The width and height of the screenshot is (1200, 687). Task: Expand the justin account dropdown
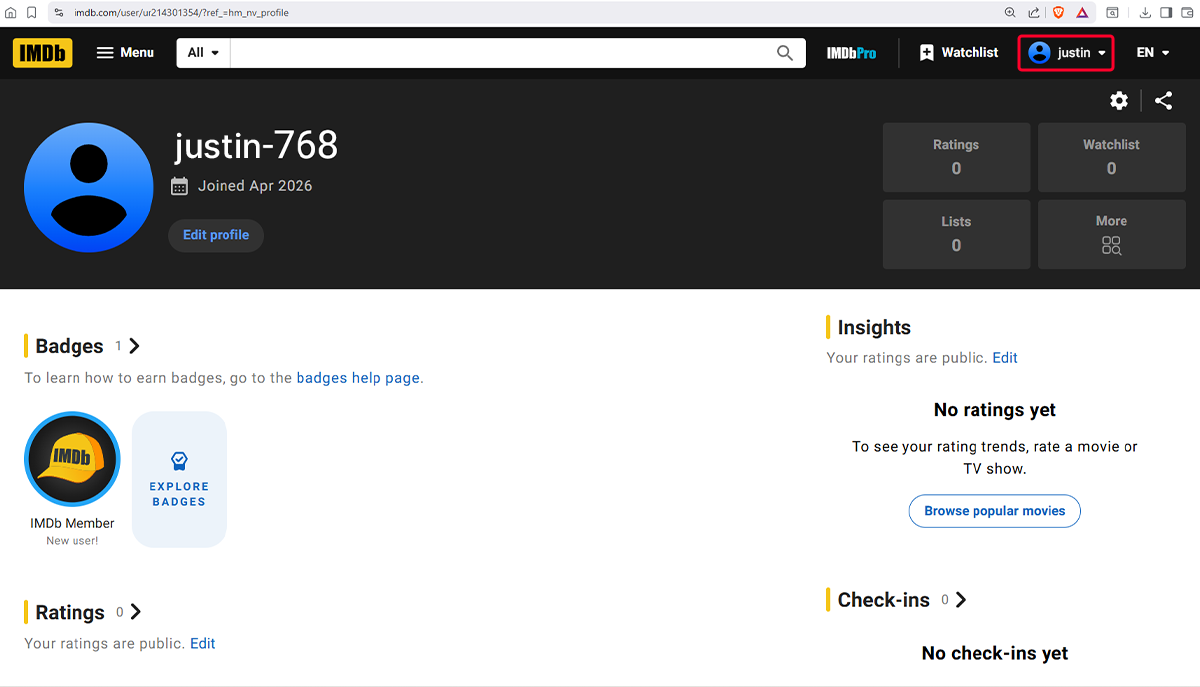click(x=1066, y=53)
